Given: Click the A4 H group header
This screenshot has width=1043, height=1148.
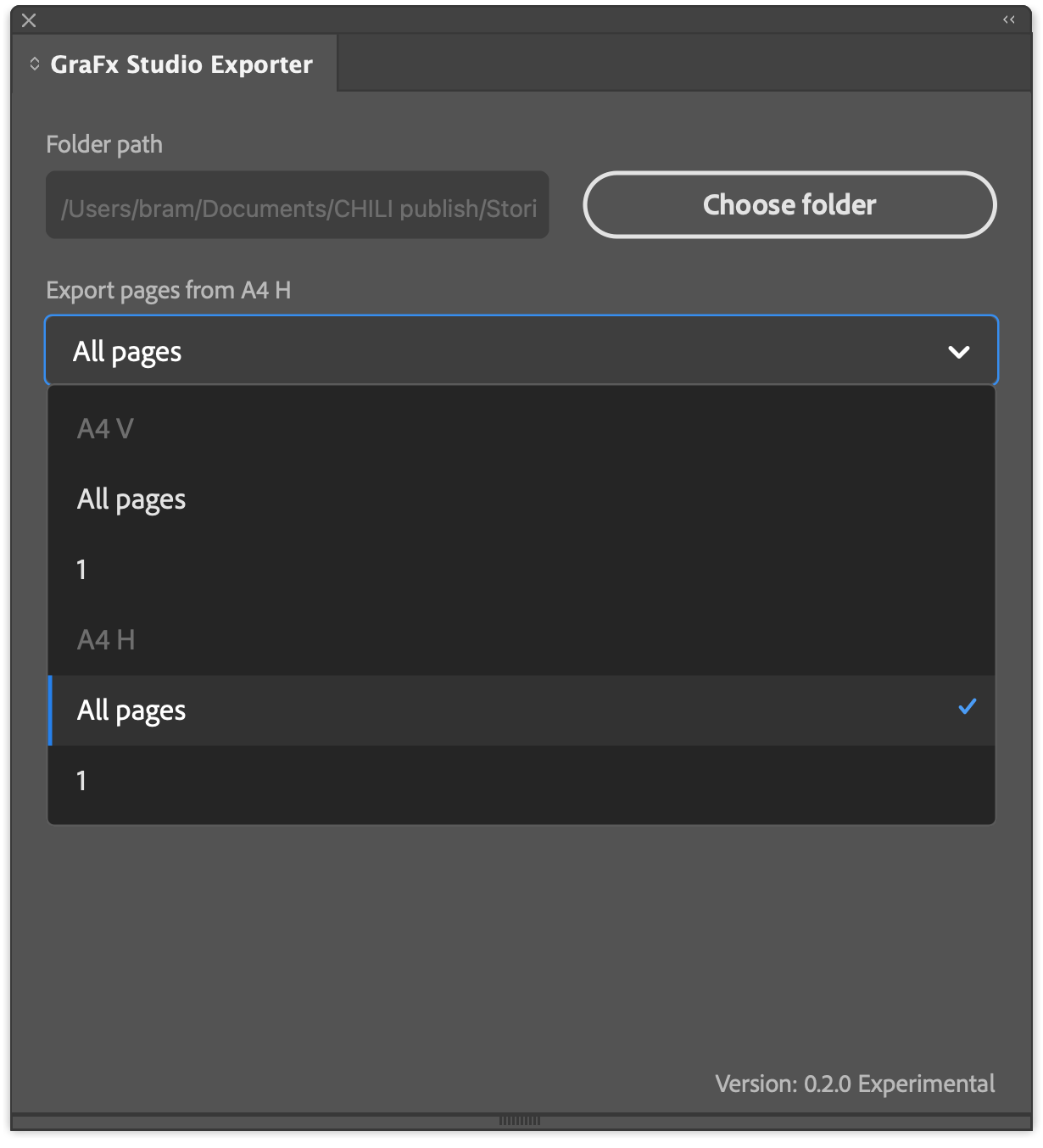Looking at the screenshot, I should click(x=106, y=640).
